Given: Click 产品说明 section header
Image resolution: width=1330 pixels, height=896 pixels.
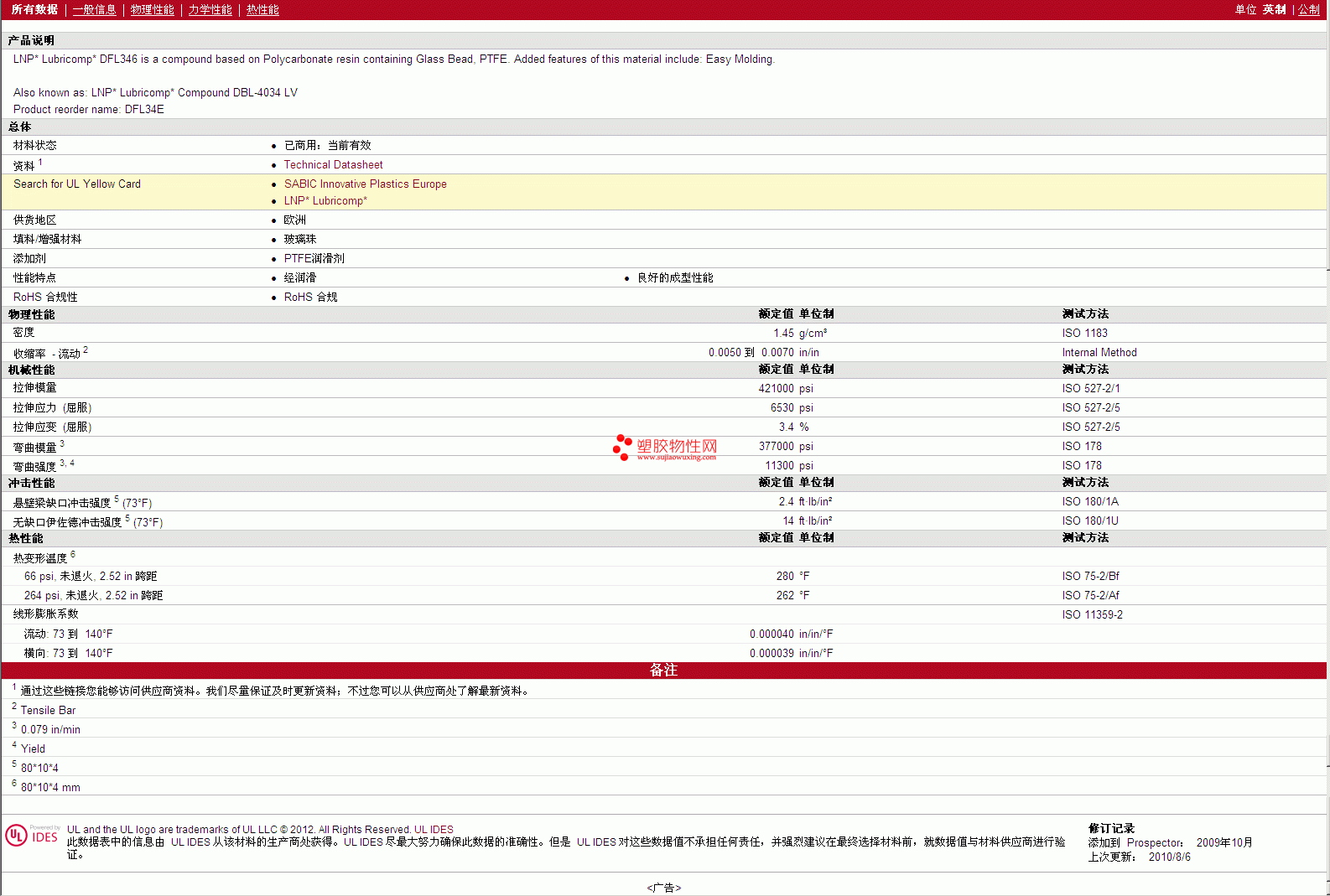Looking at the screenshot, I should point(31,41).
